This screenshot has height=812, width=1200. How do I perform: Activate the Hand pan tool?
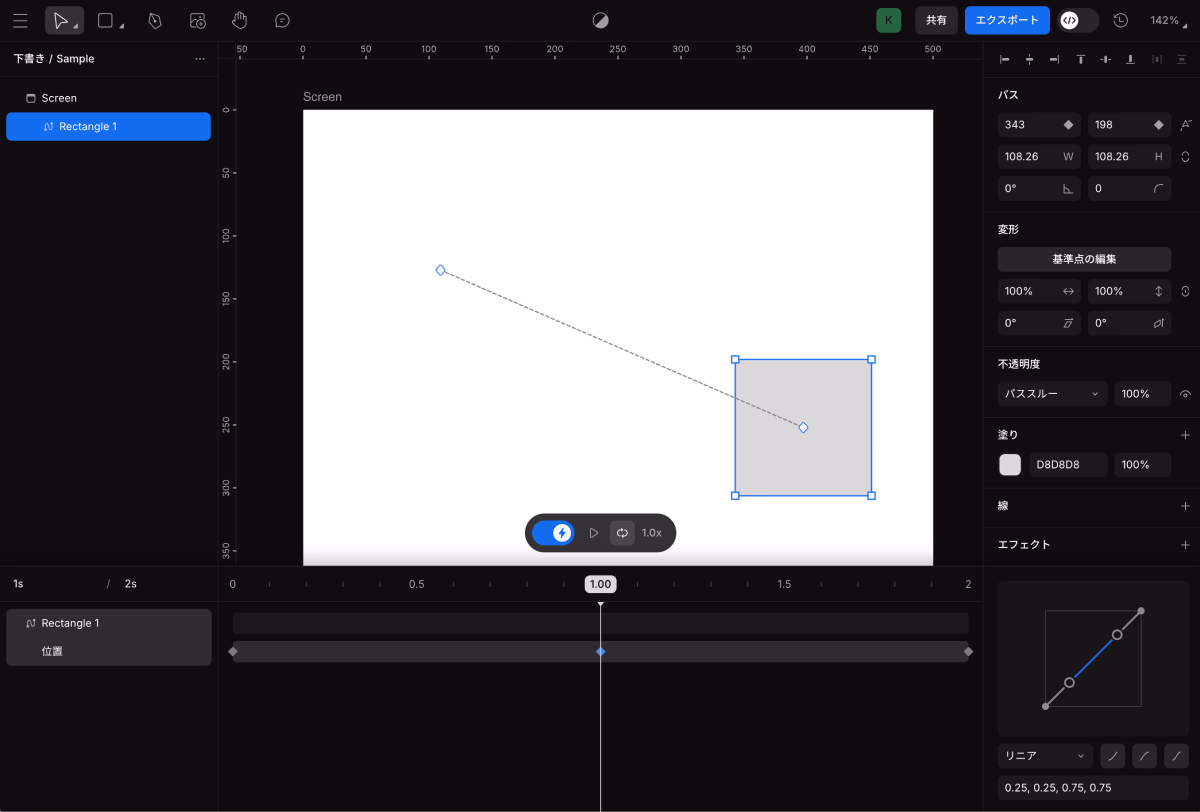tap(239, 20)
